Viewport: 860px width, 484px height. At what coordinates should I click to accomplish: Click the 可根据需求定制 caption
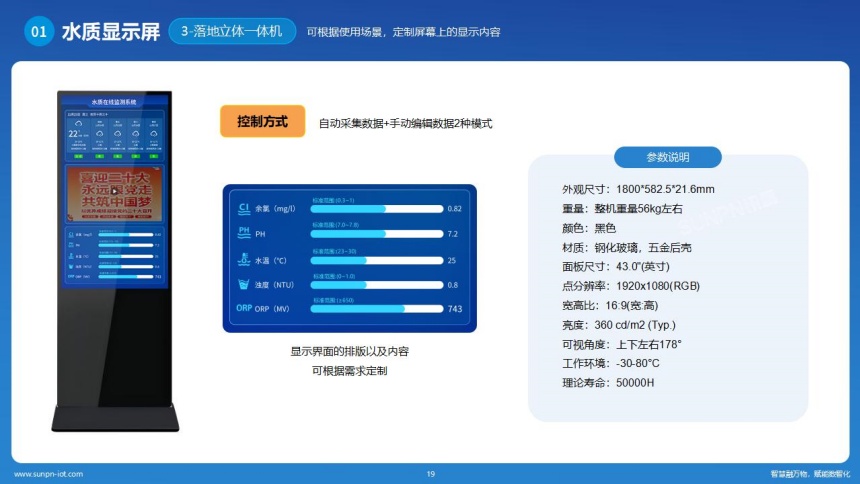pos(349,371)
